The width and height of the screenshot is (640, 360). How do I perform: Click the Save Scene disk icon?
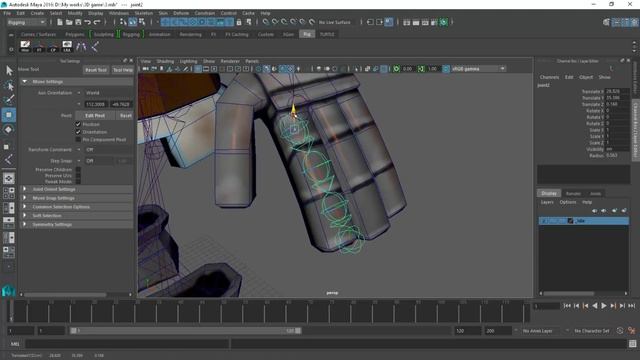pyautogui.click(x=78, y=22)
